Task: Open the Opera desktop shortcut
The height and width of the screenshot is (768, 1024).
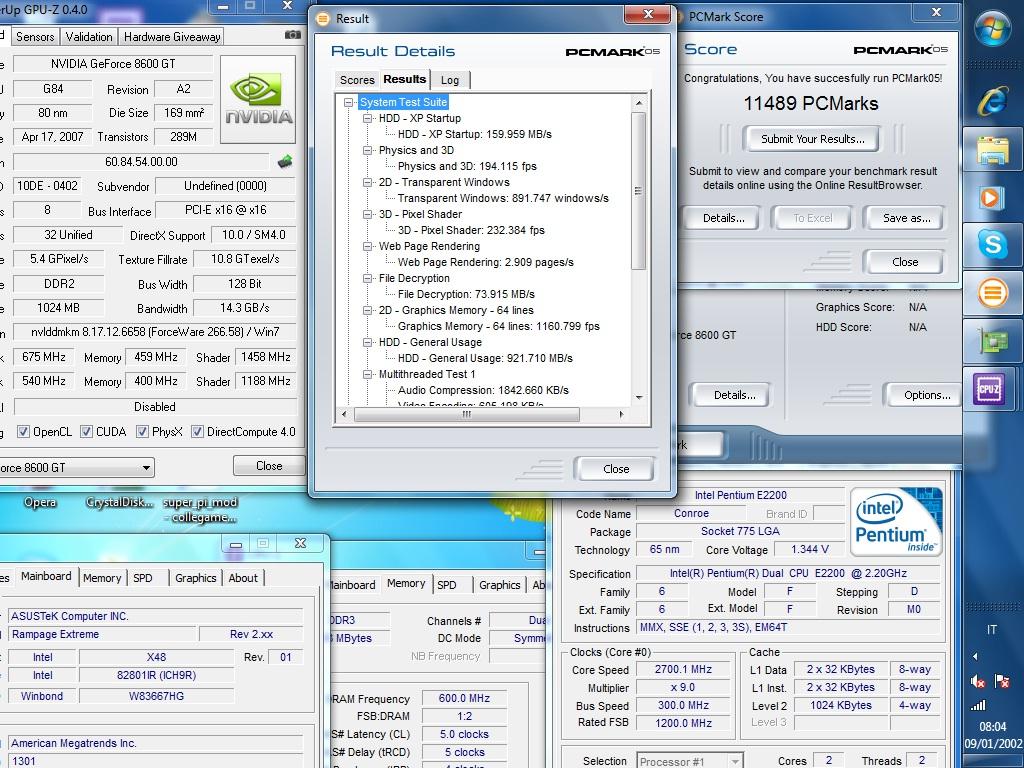Action: click(40, 502)
